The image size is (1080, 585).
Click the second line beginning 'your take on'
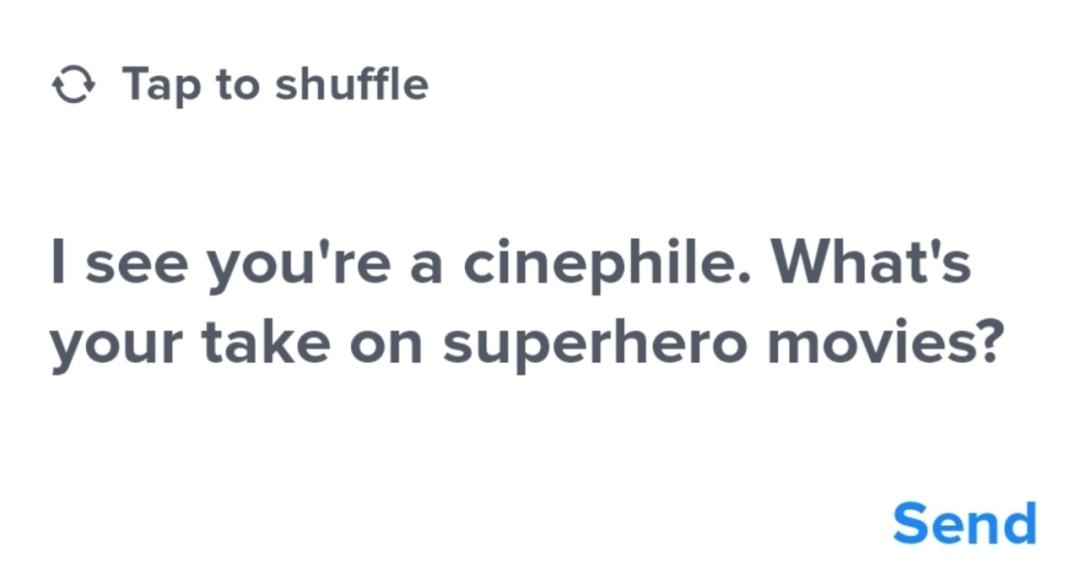[525, 345]
